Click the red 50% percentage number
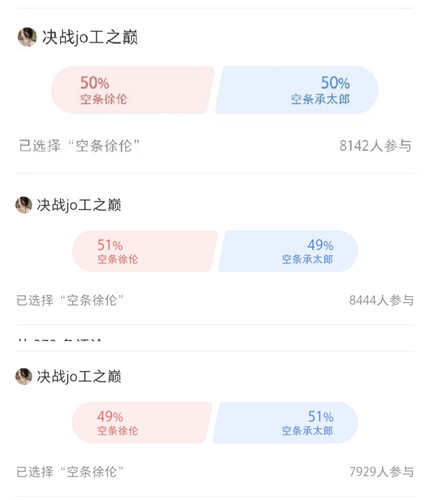Screen dimensions: 430x500 point(95,83)
